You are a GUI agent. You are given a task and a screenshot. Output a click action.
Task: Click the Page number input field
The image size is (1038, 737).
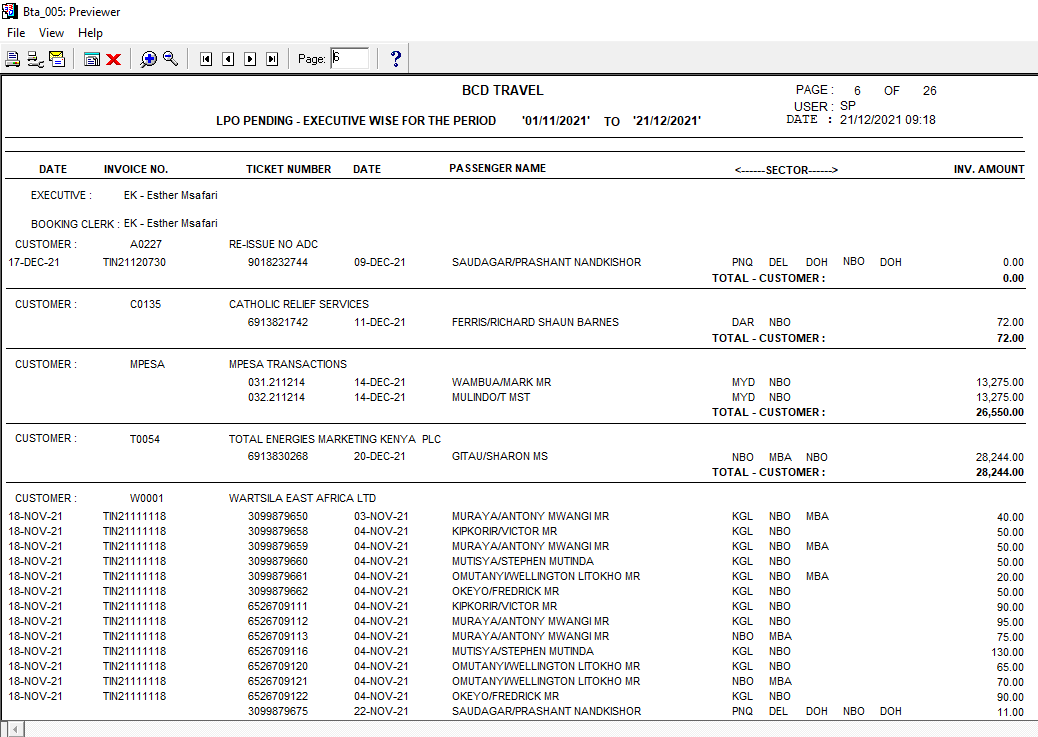[x=350, y=58]
